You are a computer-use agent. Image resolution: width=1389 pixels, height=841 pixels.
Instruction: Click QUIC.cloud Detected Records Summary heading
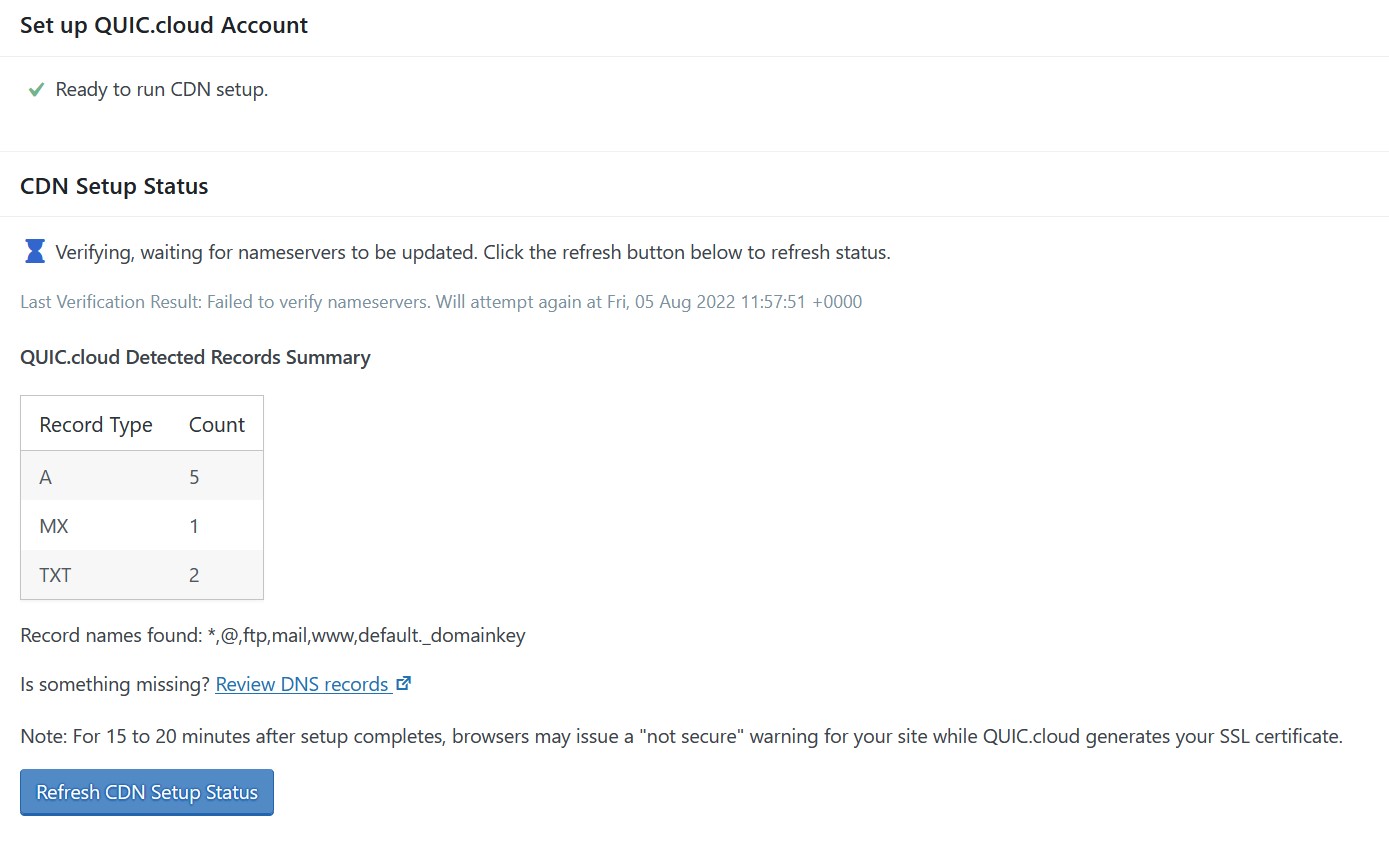click(195, 358)
